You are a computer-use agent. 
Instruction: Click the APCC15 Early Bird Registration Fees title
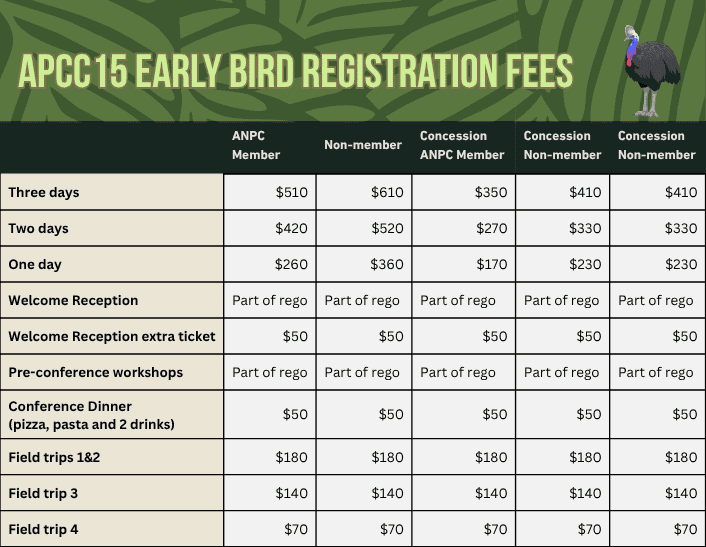click(x=296, y=72)
